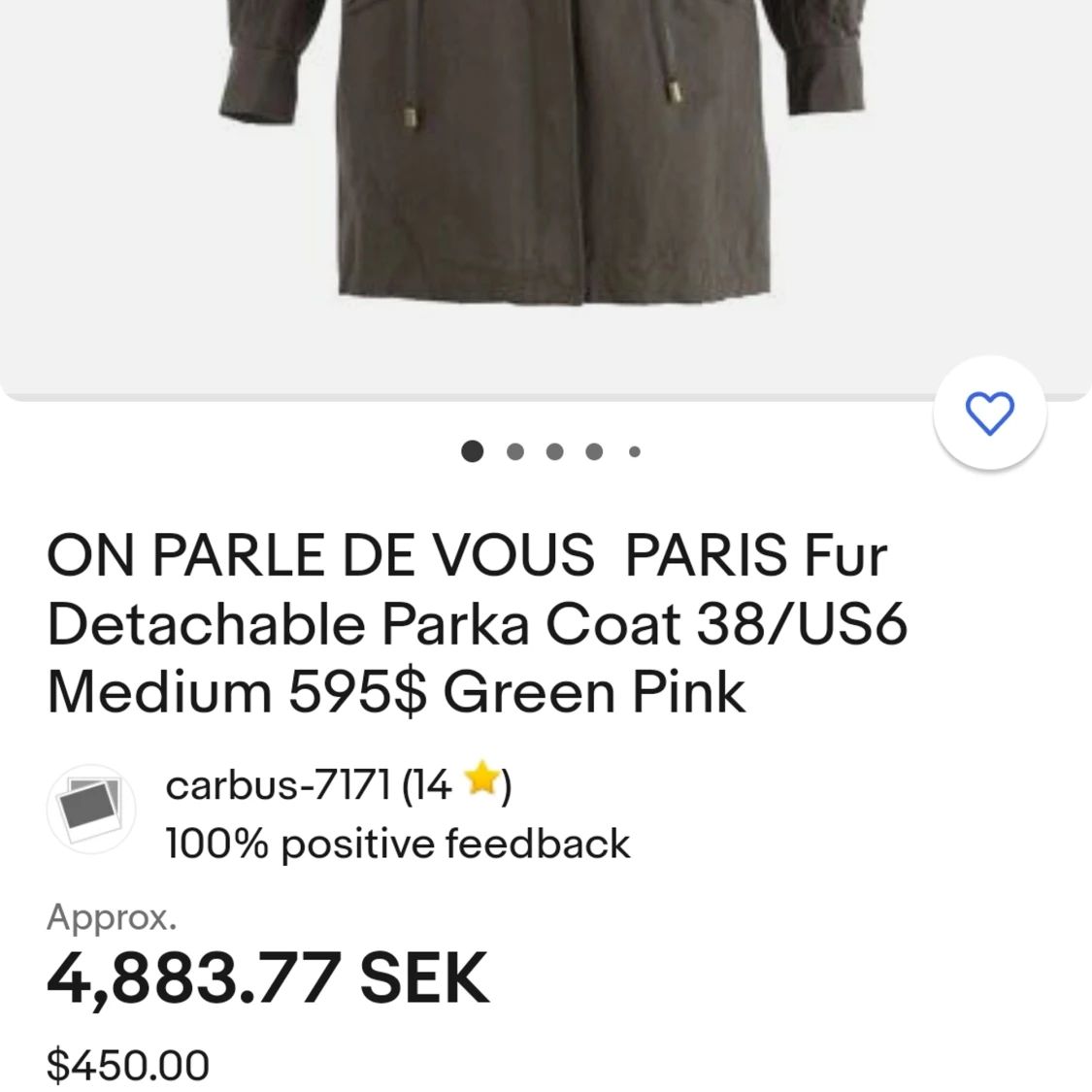This screenshot has height=1092, width=1092.
Task: Select the fourth carousel dot
Action: pos(593,451)
